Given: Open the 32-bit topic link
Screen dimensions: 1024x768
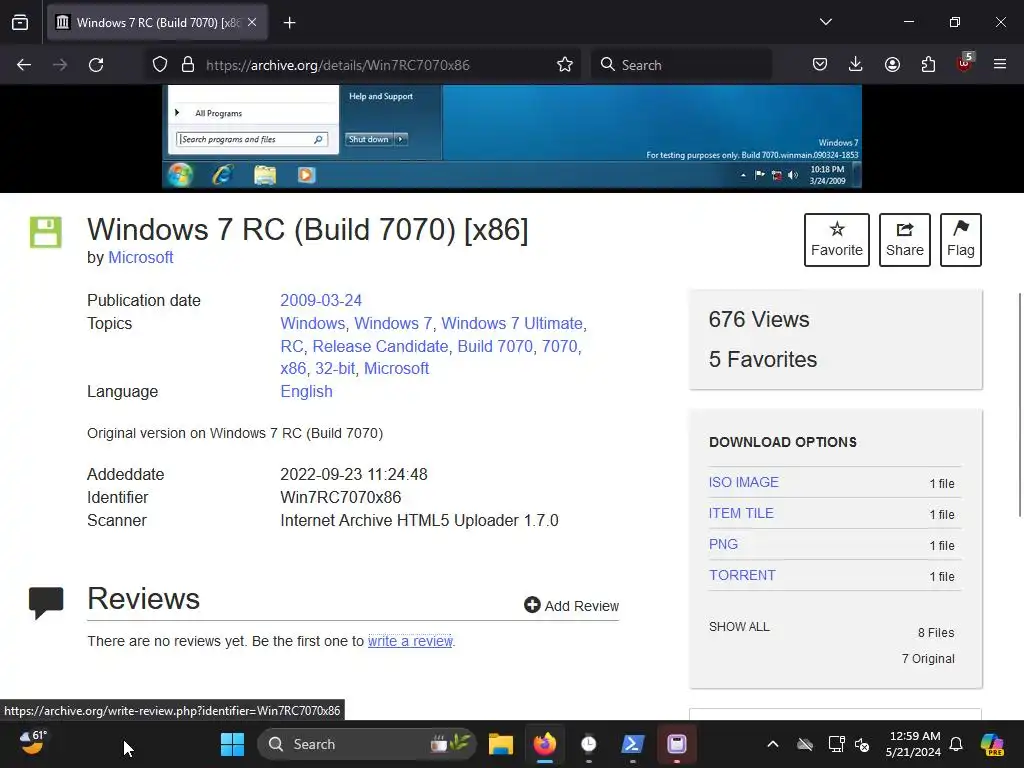Looking at the screenshot, I should pyautogui.click(x=335, y=368).
